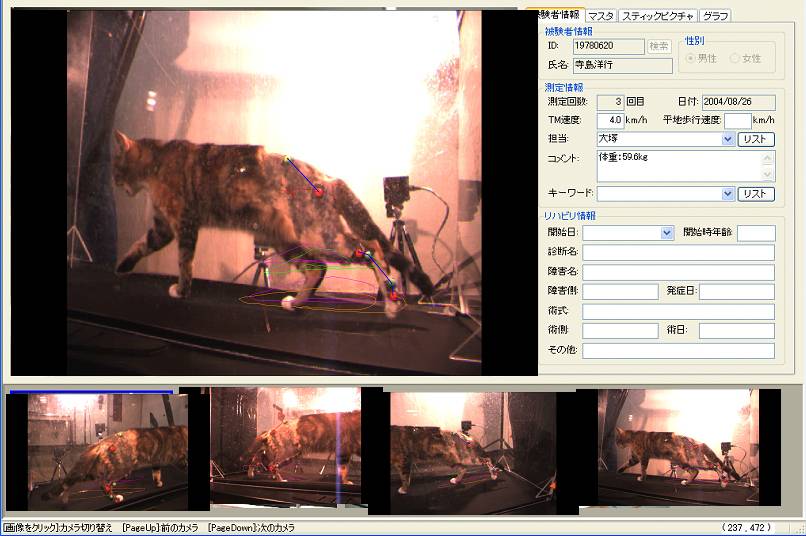
Task: Click the リスト button beside 担当
Action: (x=756, y=140)
